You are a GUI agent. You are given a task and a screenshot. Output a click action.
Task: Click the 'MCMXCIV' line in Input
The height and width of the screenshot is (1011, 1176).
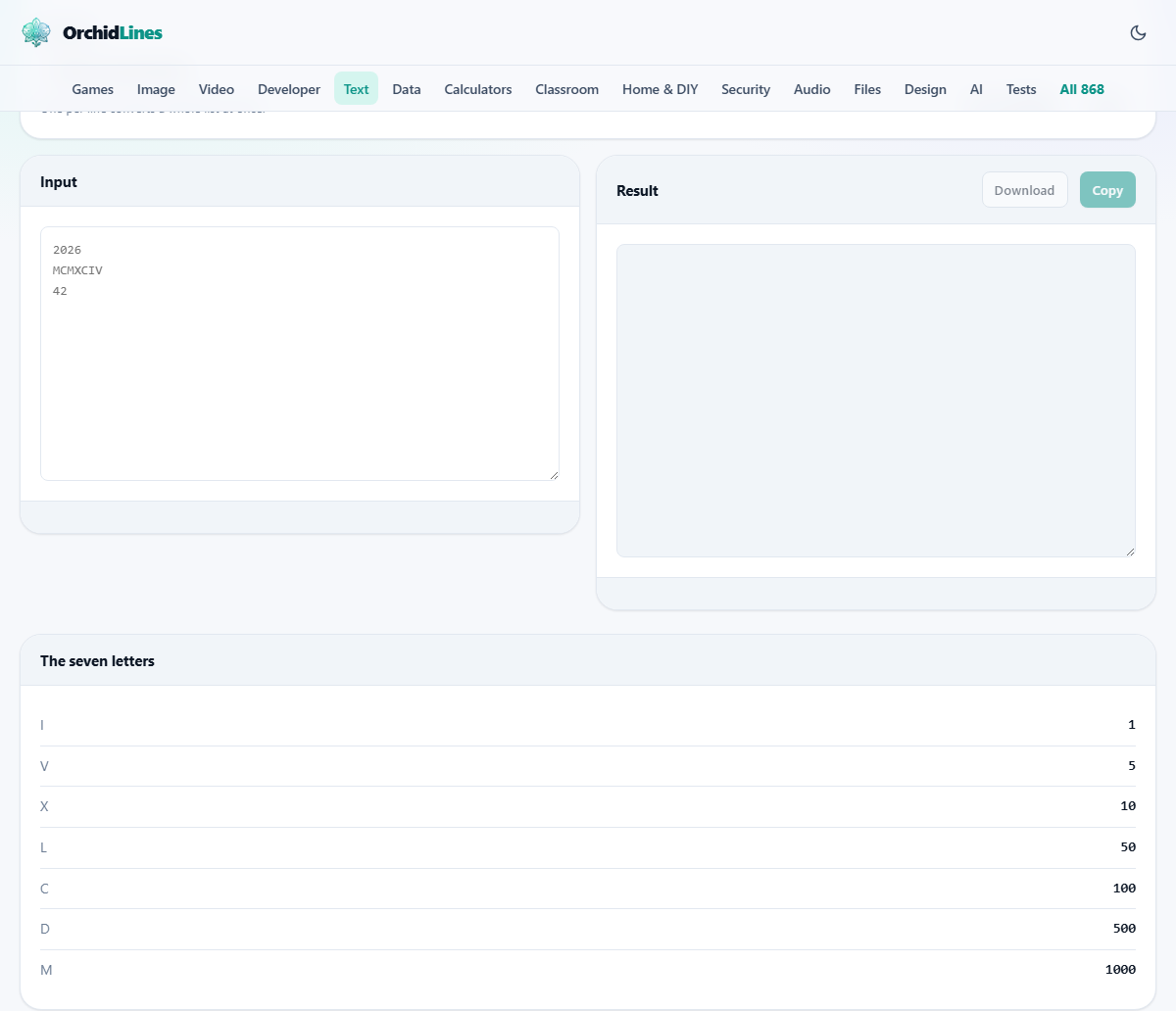77,270
